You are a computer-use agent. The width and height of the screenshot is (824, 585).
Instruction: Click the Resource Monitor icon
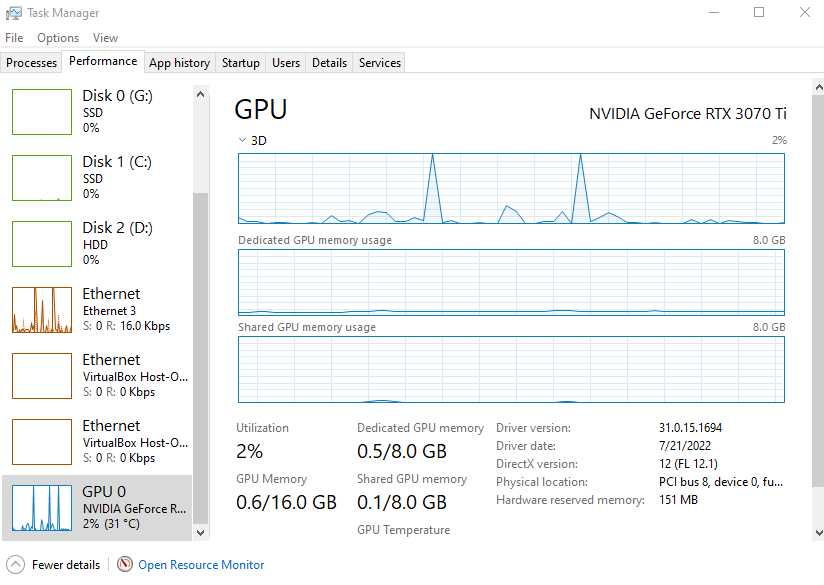point(125,565)
